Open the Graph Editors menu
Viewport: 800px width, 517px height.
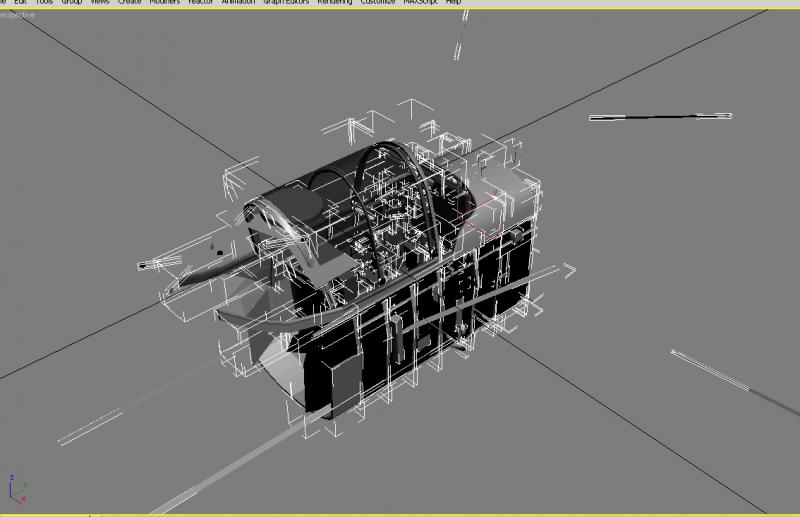(286, 2)
